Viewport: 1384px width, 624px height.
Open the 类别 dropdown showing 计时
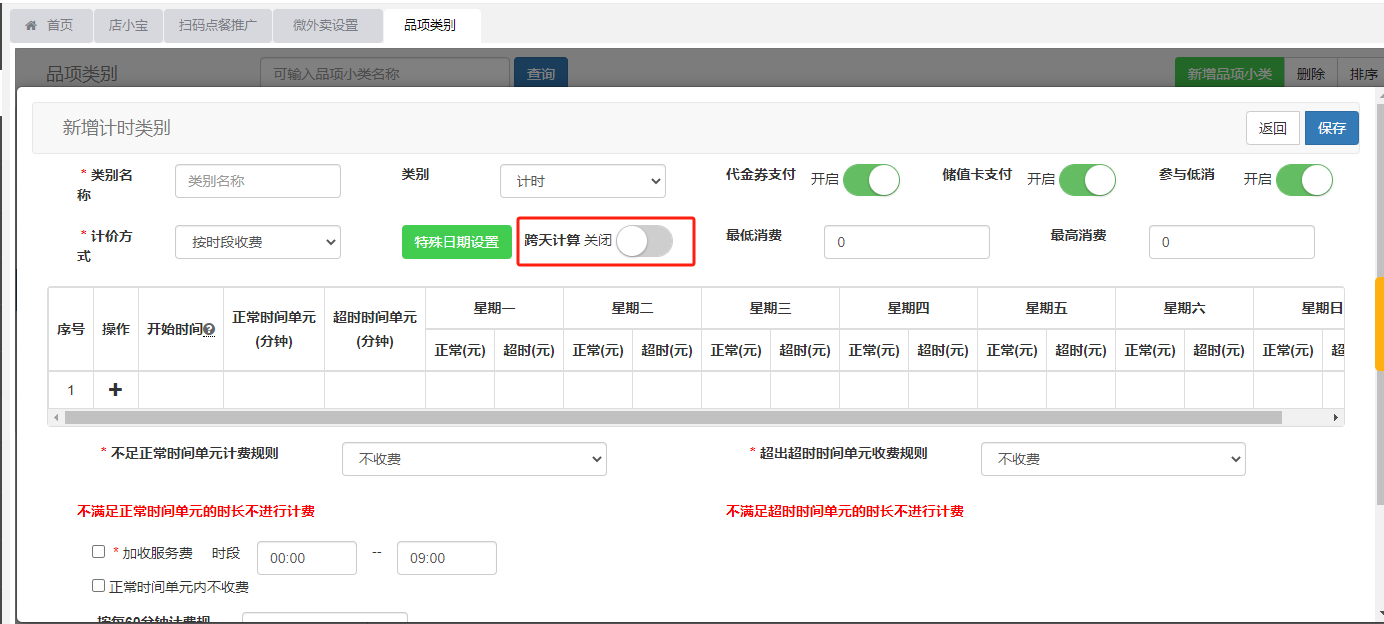tap(582, 181)
